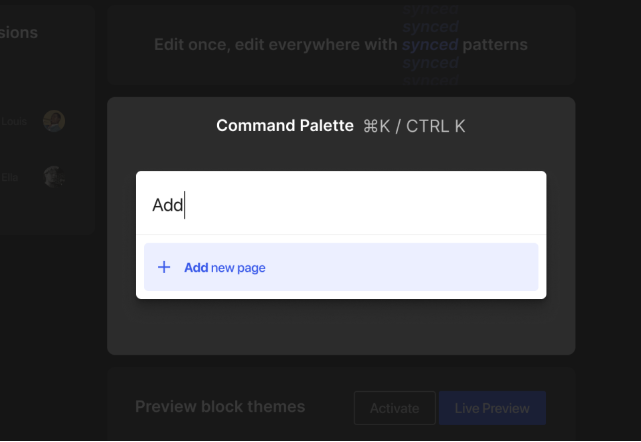
Task: Click the cut-off "sions" heading at left
Action: pos(19,32)
